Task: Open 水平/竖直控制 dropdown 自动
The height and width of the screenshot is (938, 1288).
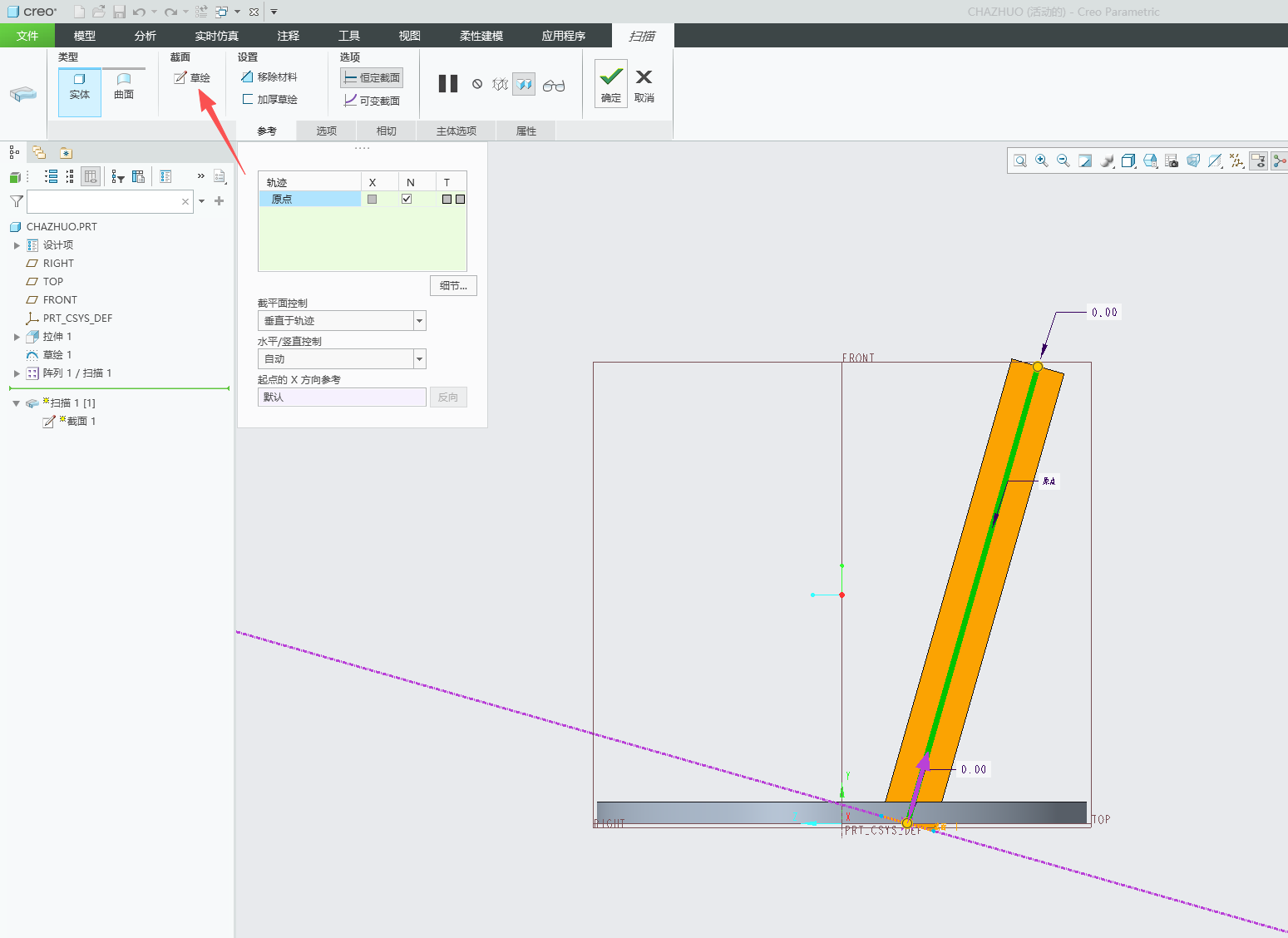Action: [x=342, y=359]
